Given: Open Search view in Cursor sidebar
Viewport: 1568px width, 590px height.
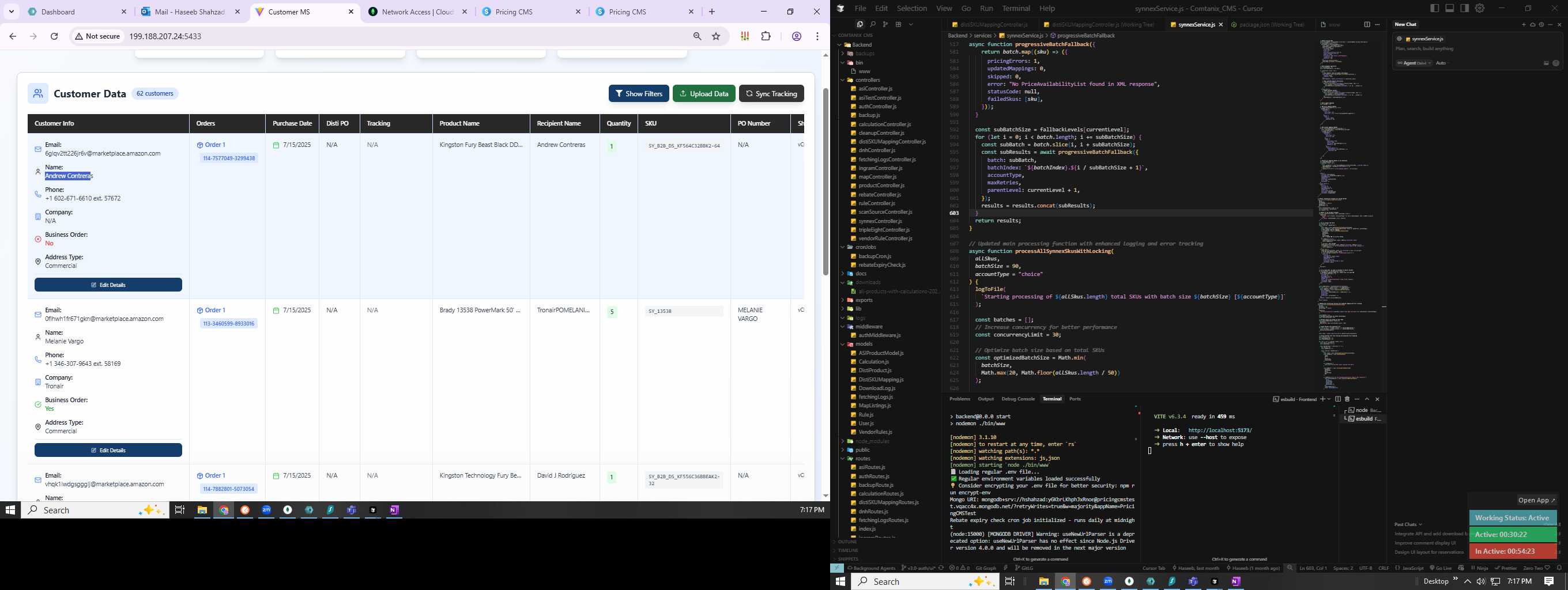Looking at the screenshot, I should [x=872, y=24].
